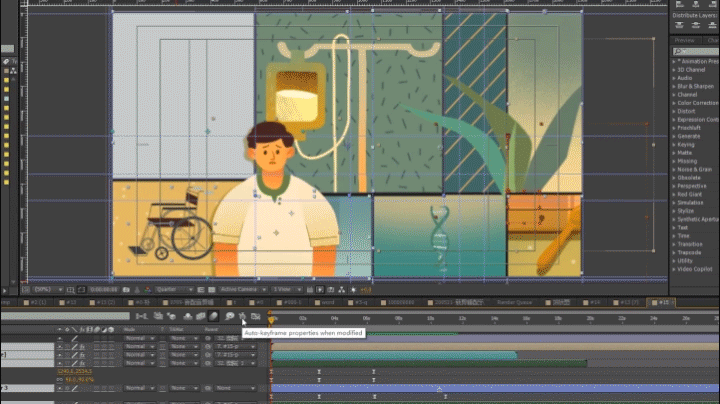Select the teal layer duration bar
This screenshot has height=404, width=720.
394,355
